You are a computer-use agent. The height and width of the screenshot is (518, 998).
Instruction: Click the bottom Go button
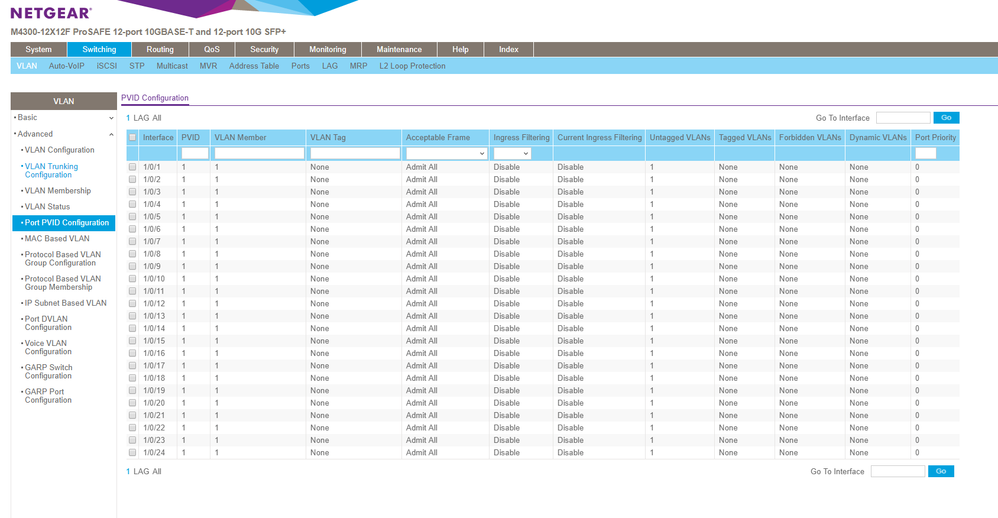click(x=941, y=472)
